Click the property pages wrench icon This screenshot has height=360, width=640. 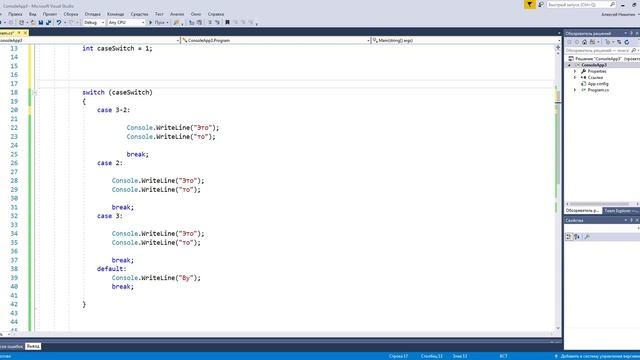tap(587, 237)
